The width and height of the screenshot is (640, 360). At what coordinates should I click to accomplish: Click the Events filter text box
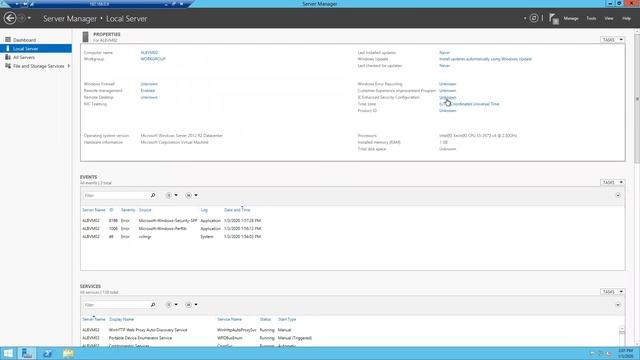(x=116, y=196)
